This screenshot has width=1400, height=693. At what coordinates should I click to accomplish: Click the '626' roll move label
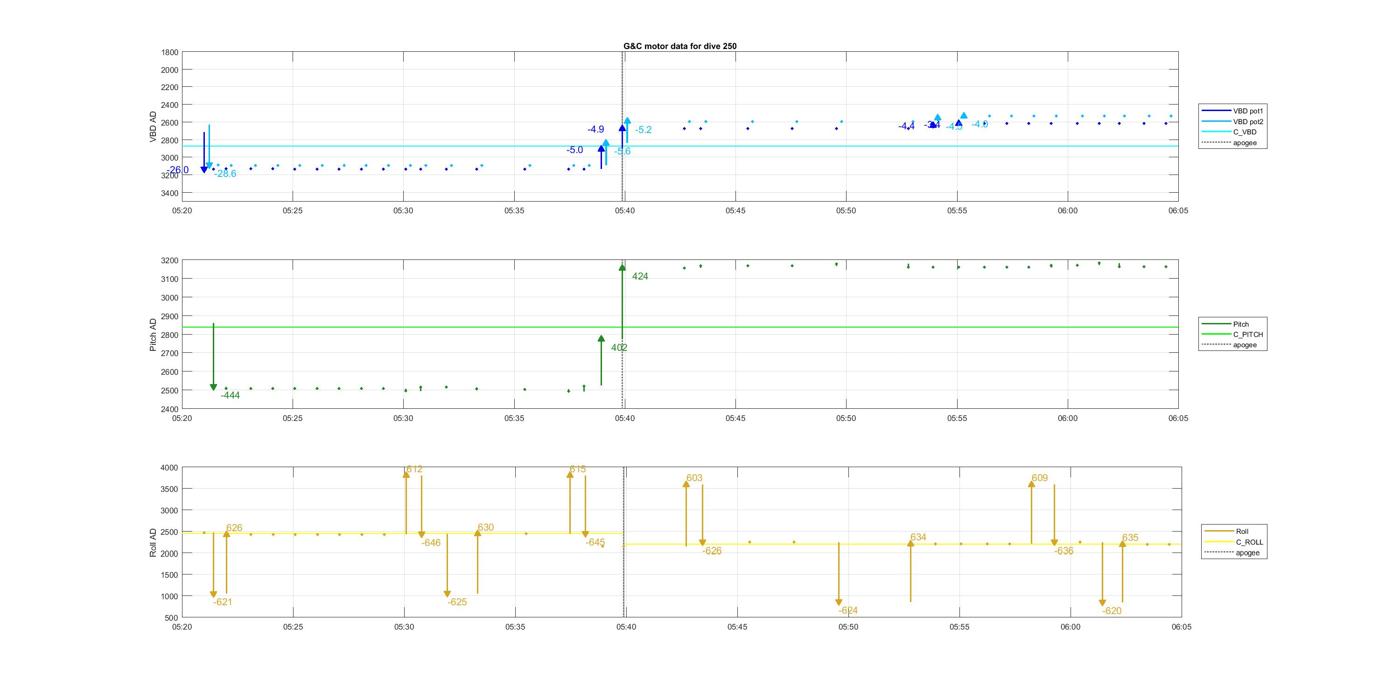coord(234,528)
